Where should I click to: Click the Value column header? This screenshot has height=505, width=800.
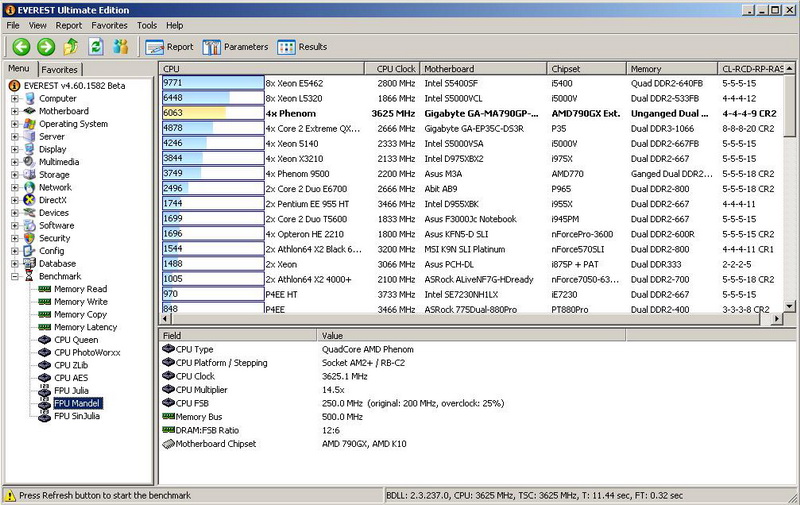tap(471, 335)
